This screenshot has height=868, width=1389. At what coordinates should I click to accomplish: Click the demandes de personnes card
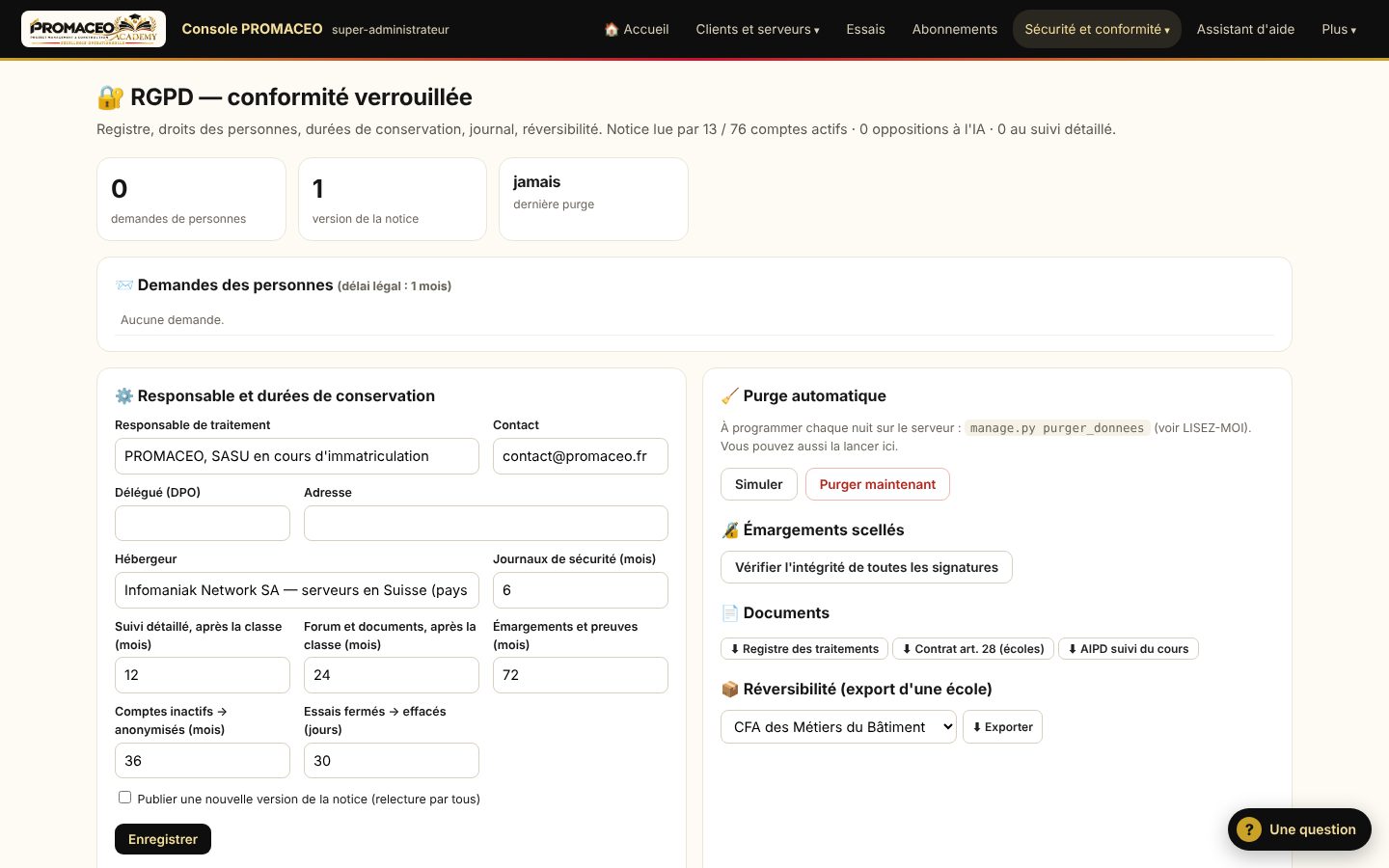pyautogui.click(x=191, y=200)
